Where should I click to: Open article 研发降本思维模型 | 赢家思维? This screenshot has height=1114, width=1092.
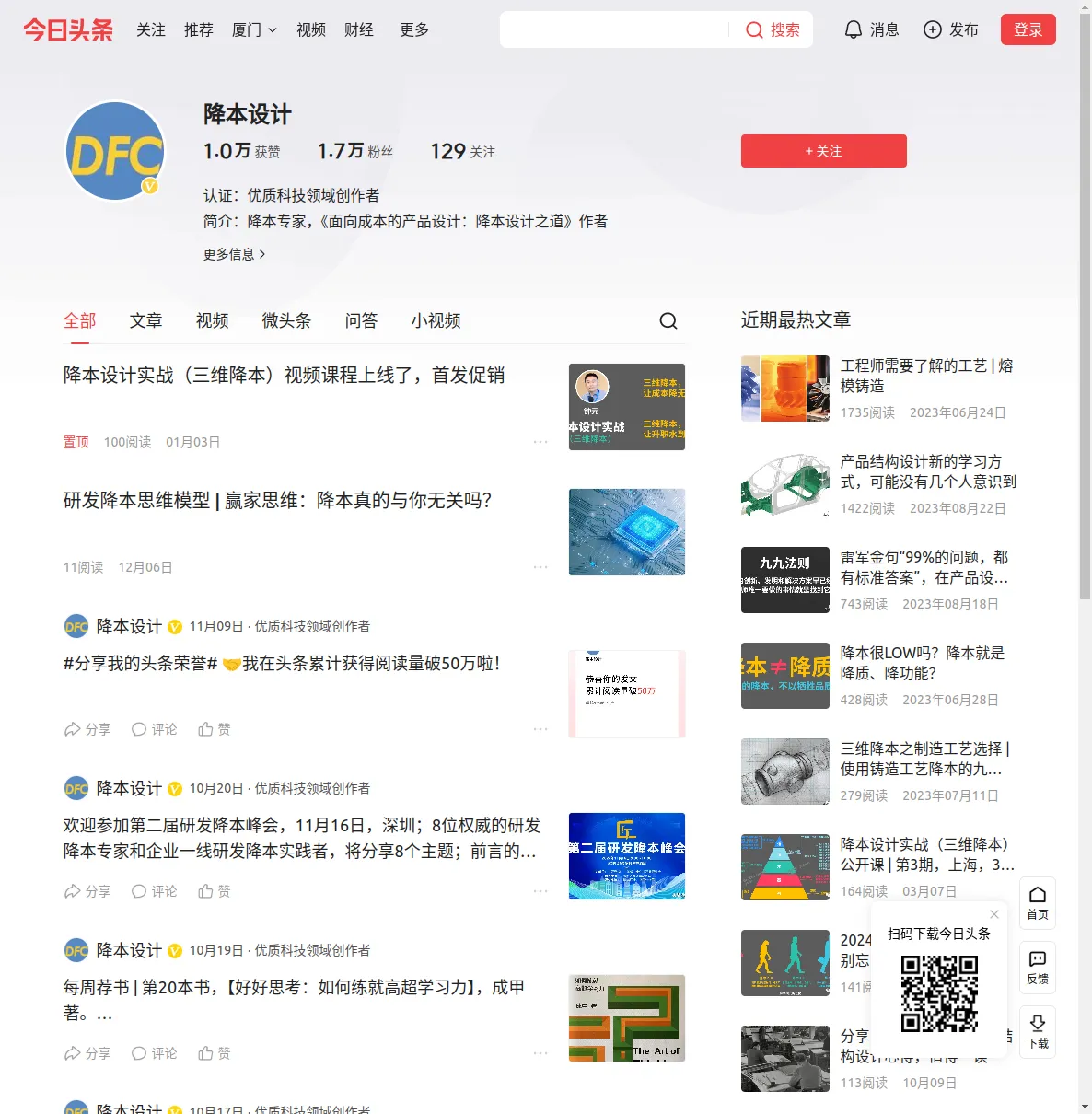(278, 500)
